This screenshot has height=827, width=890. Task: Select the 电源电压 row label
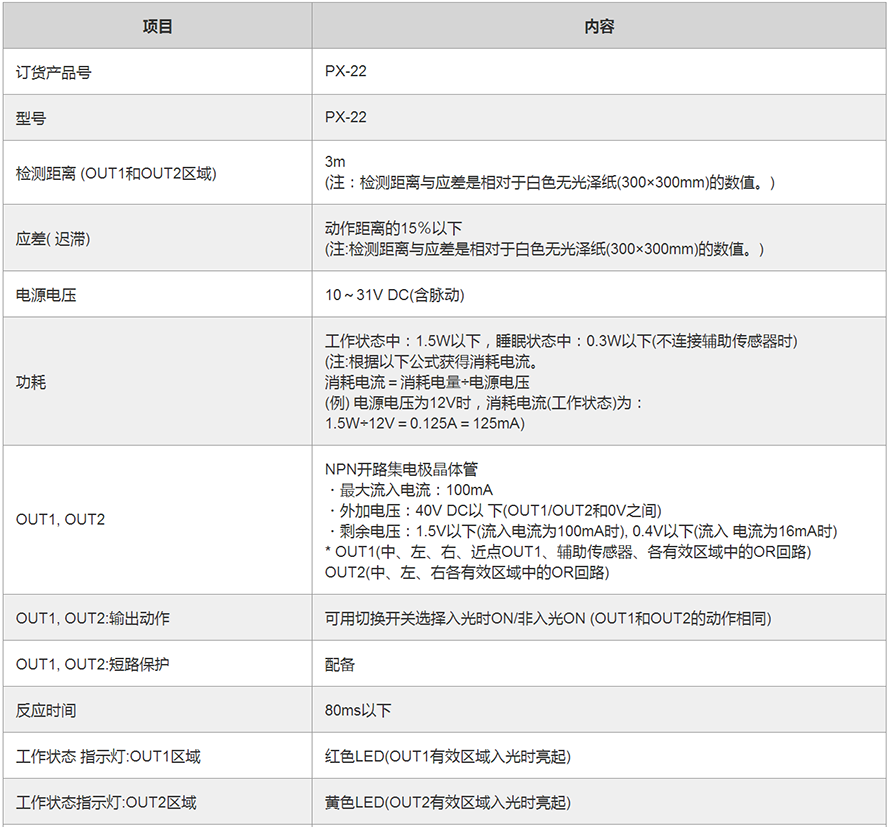[46, 295]
